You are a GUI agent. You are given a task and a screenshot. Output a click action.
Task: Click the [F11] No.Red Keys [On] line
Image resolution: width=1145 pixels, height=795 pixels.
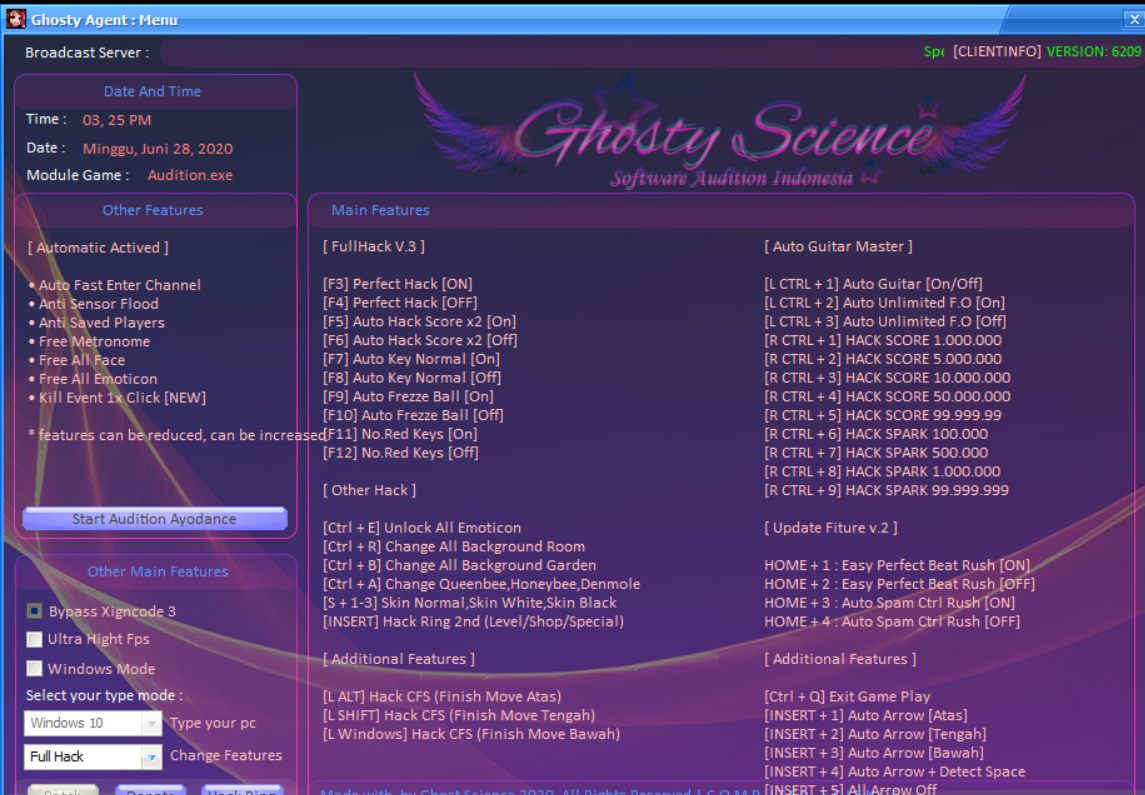(400, 434)
